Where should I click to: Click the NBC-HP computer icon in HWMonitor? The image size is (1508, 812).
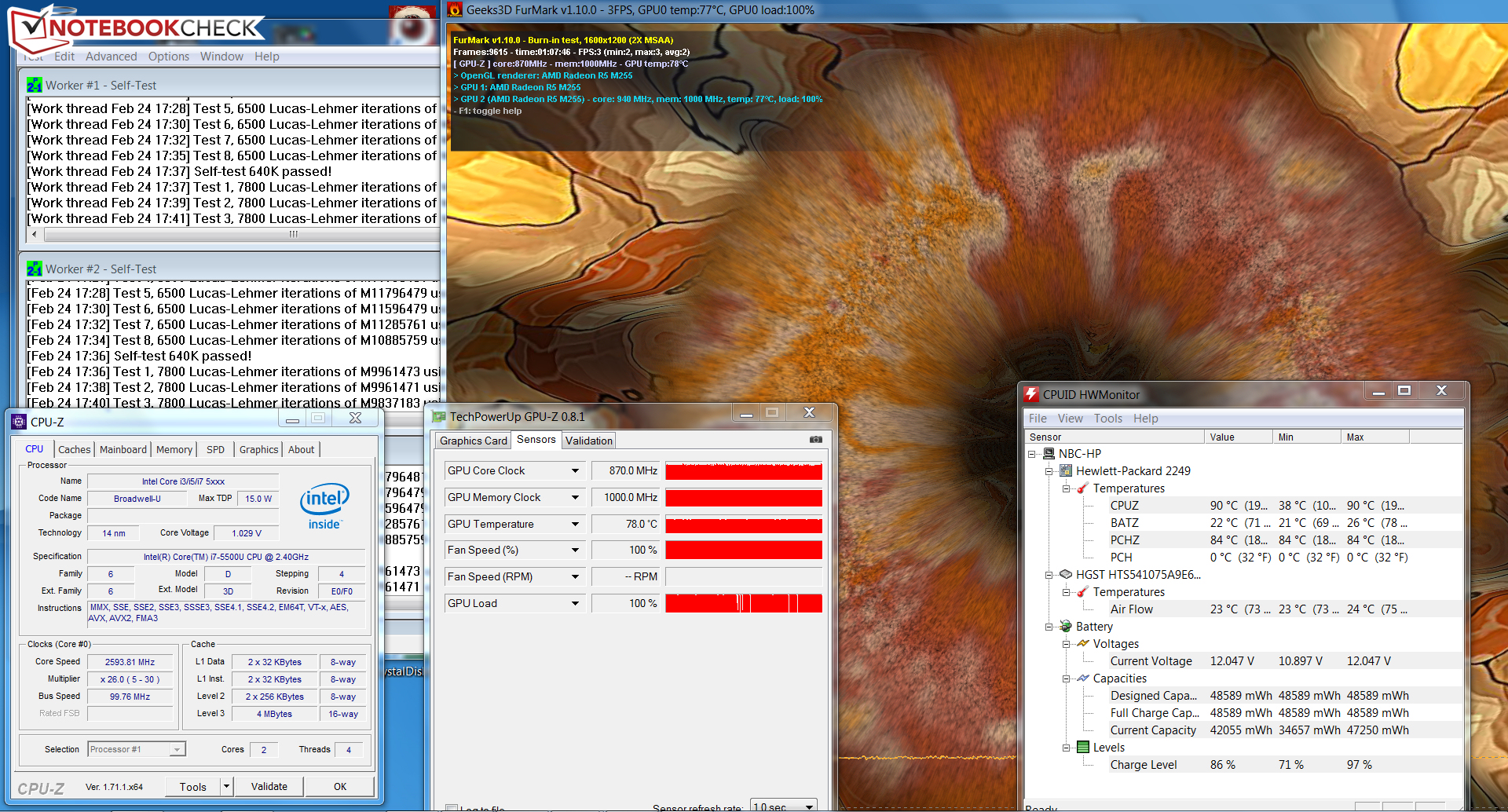(1049, 454)
